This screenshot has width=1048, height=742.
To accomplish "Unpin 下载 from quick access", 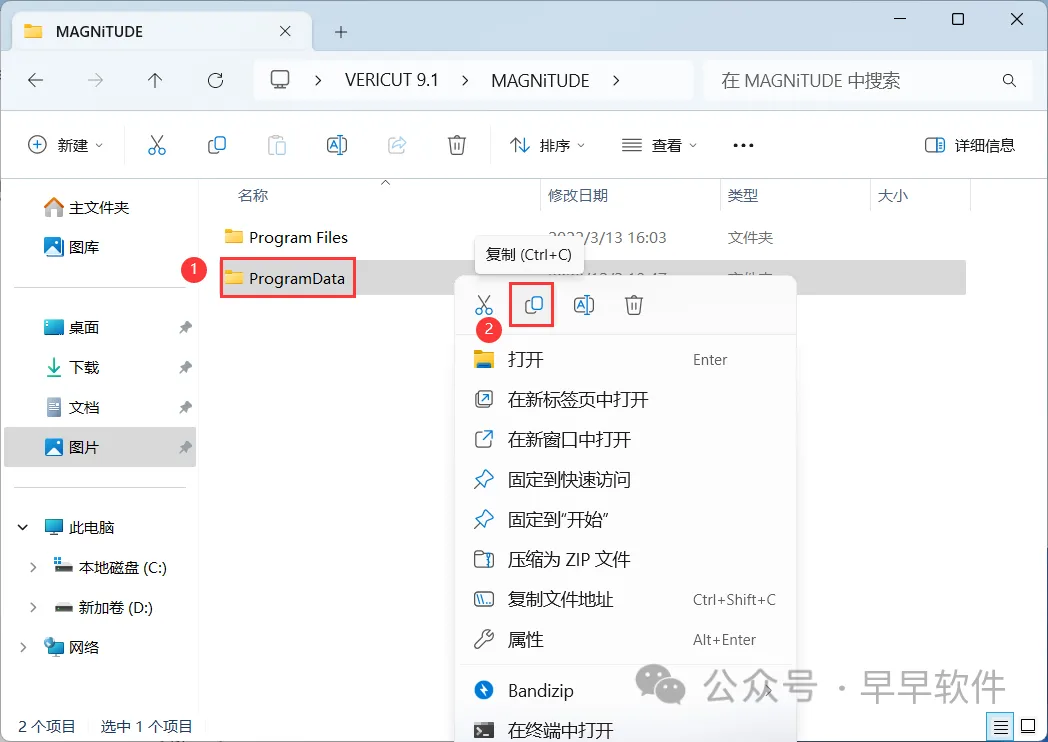I will pos(185,368).
